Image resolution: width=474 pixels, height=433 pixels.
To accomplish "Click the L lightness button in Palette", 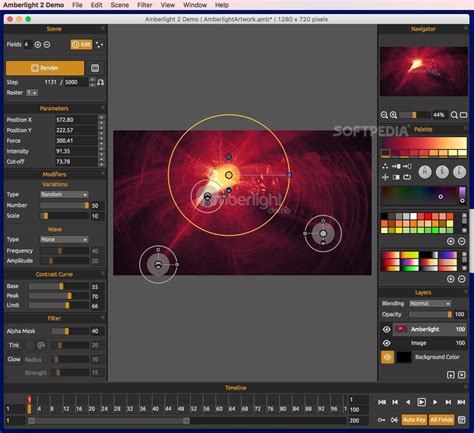I will point(459,172).
